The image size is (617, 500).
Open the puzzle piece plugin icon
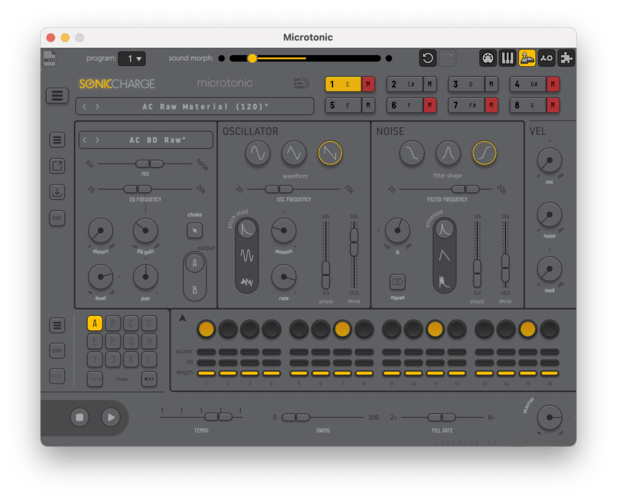coord(566,58)
